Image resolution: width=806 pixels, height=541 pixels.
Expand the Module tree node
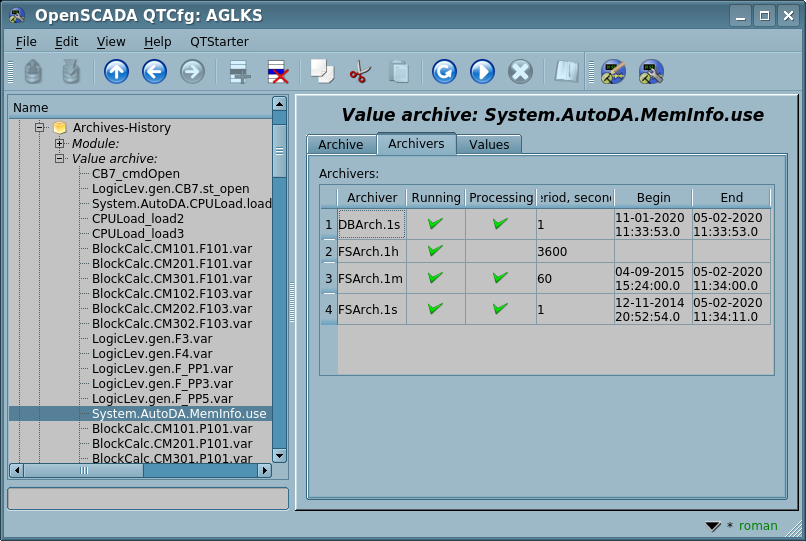tap(60, 144)
